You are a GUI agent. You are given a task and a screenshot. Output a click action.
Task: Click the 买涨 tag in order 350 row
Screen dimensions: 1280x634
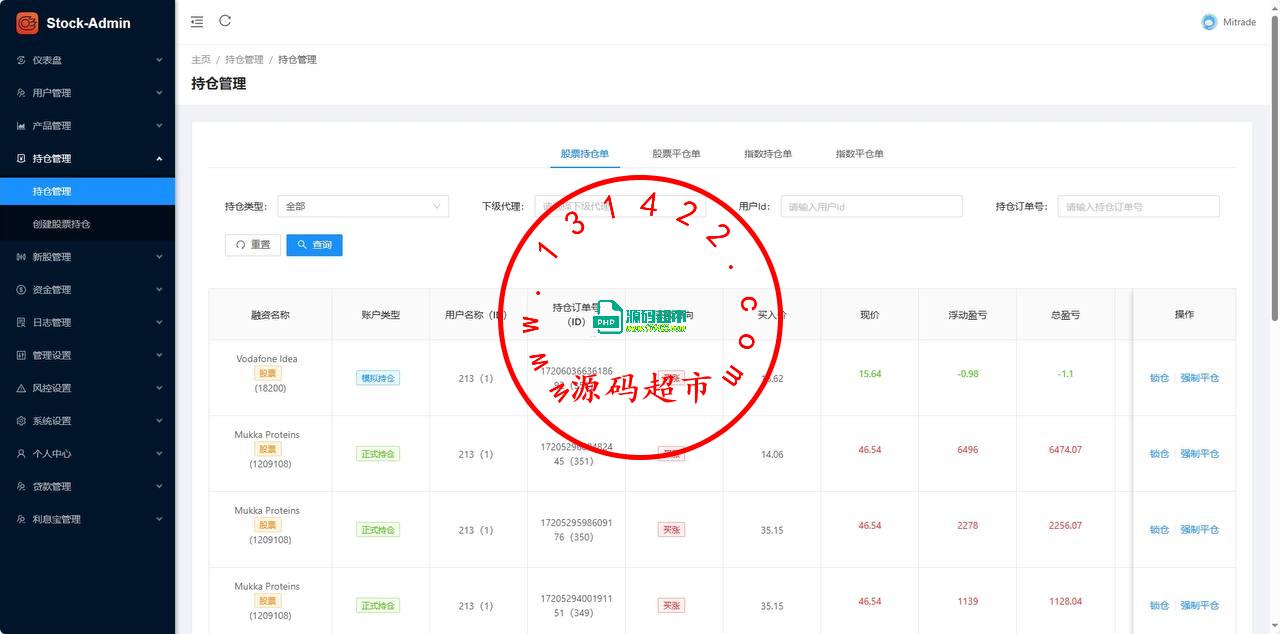671,530
